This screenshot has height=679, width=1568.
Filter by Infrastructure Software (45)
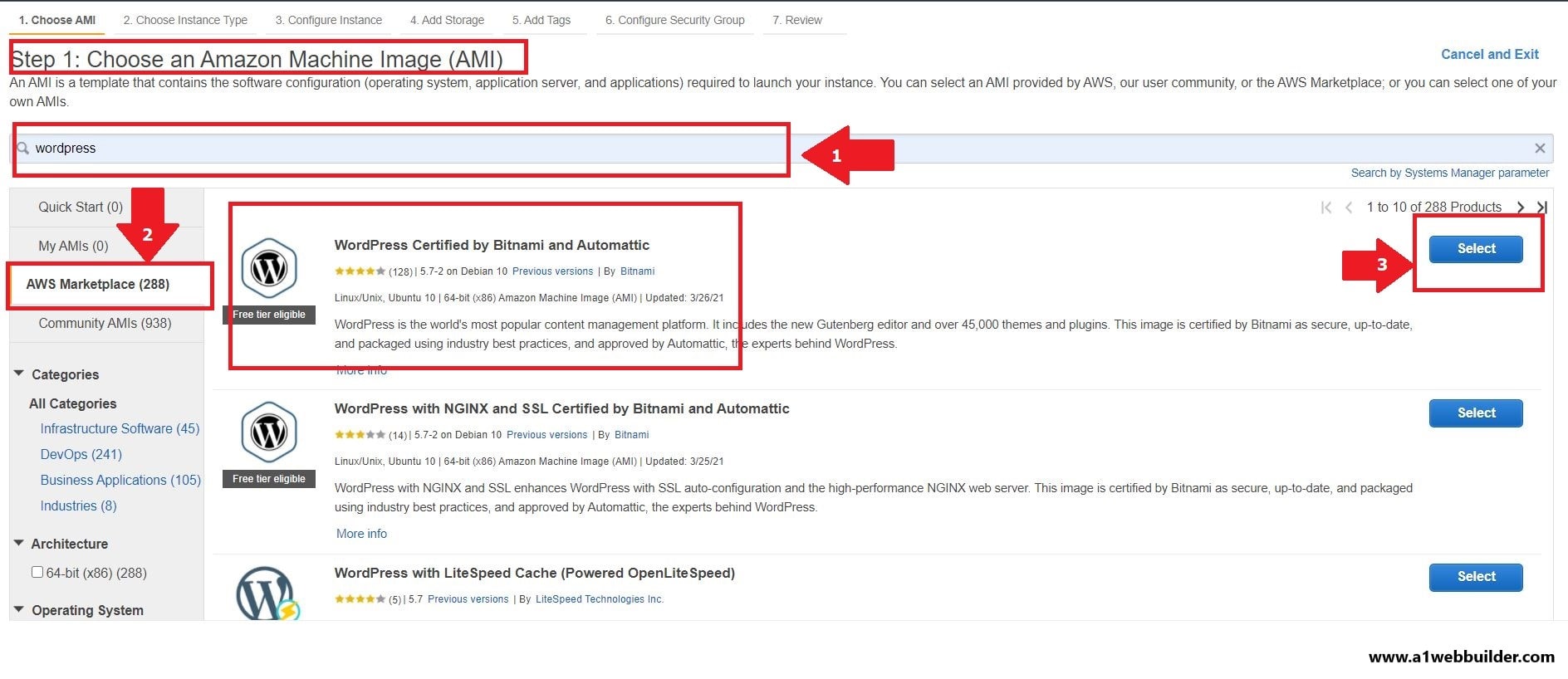[x=120, y=429]
